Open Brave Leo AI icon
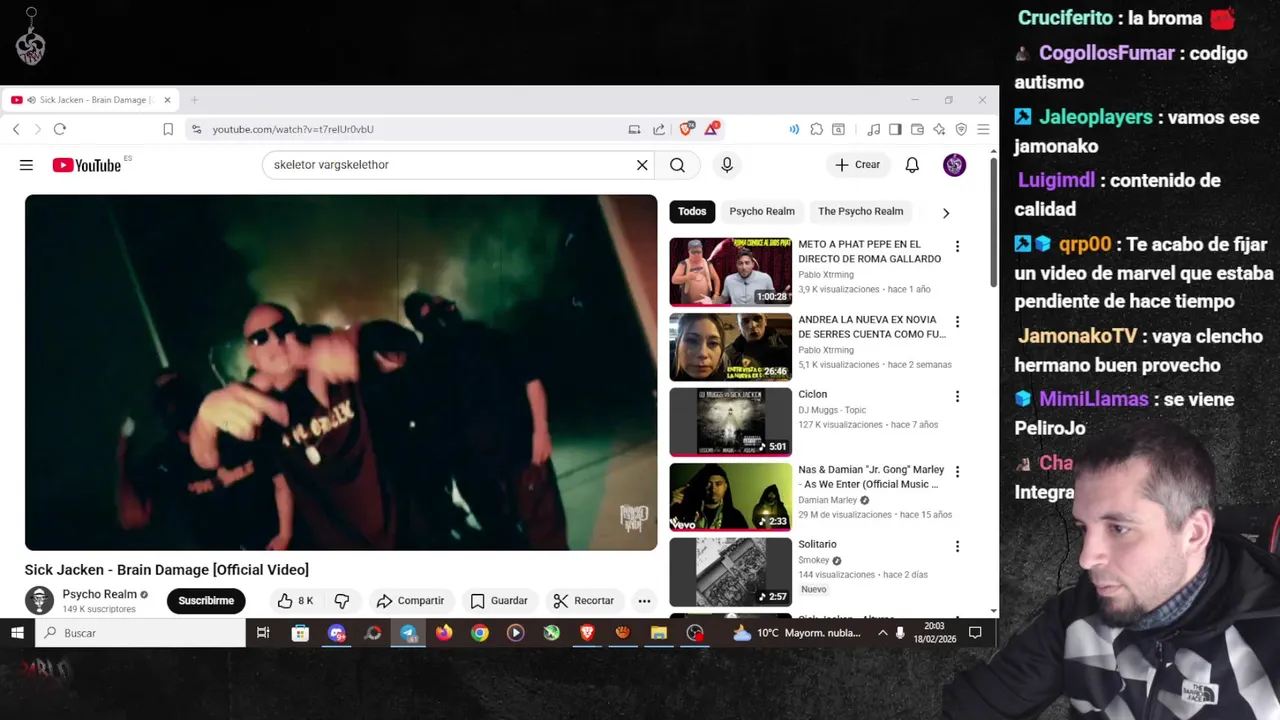This screenshot has width=1280, height=720. tap(939, 129)
